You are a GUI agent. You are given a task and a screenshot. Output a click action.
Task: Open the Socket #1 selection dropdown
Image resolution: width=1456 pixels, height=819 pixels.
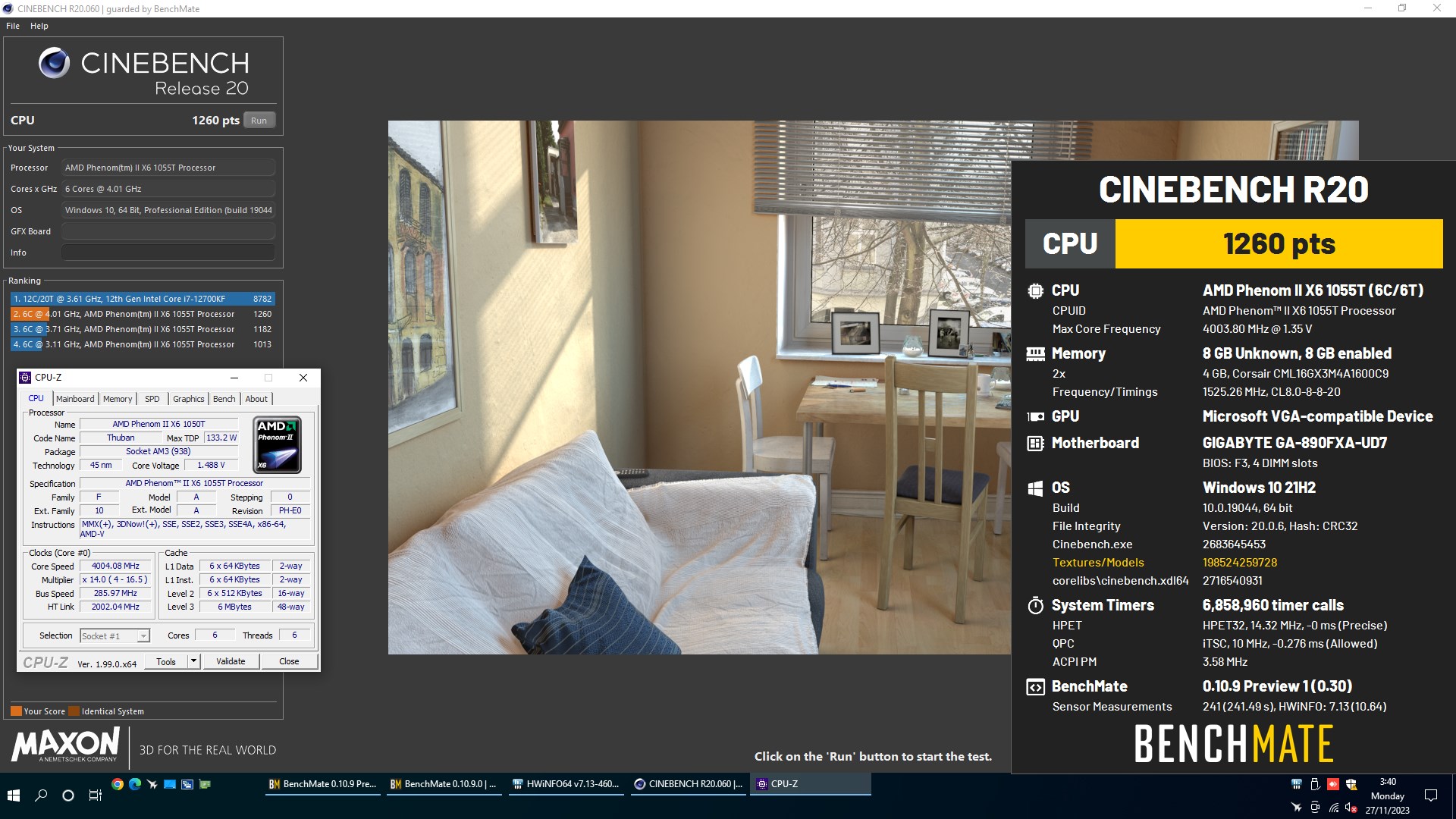tap(115, 636)
